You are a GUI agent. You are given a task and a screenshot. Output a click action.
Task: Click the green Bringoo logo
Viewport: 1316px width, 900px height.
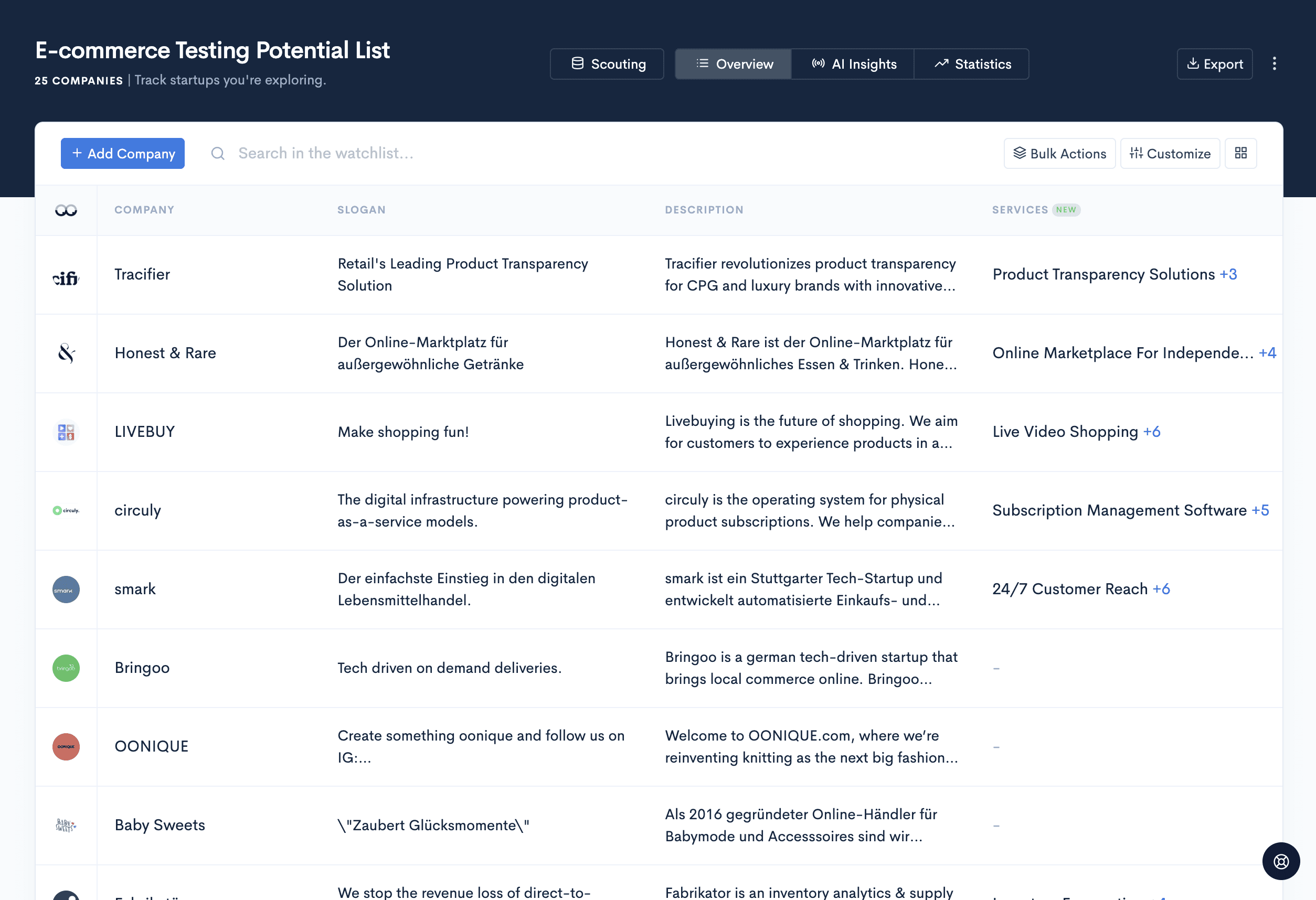click(x=66, y=668)
